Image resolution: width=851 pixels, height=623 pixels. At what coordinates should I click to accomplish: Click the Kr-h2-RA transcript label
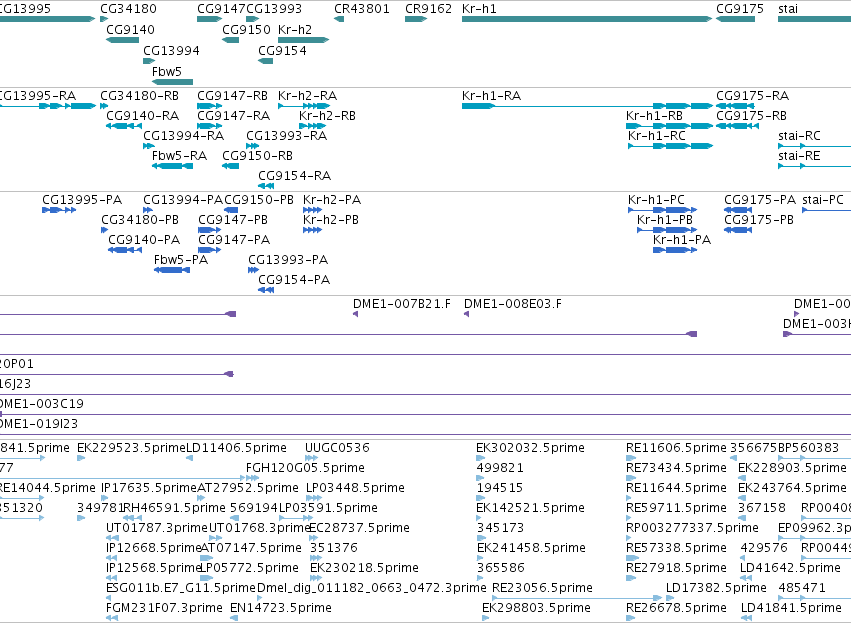pyautogui.click(x=307, y=96)
